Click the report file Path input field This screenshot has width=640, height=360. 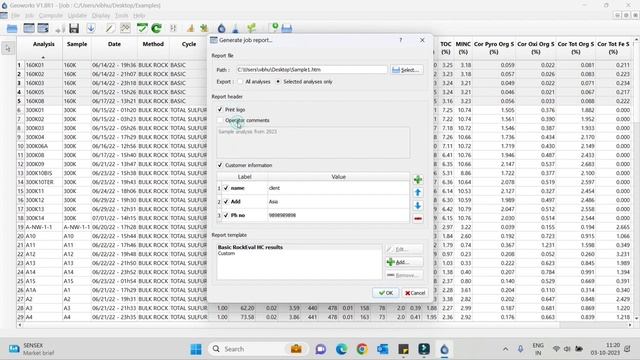pos(311,70)
